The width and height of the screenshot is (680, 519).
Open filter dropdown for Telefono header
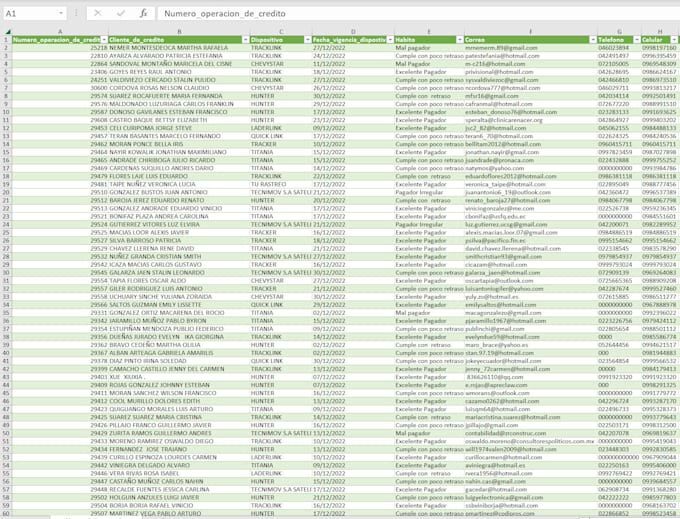tap(637, 39)
